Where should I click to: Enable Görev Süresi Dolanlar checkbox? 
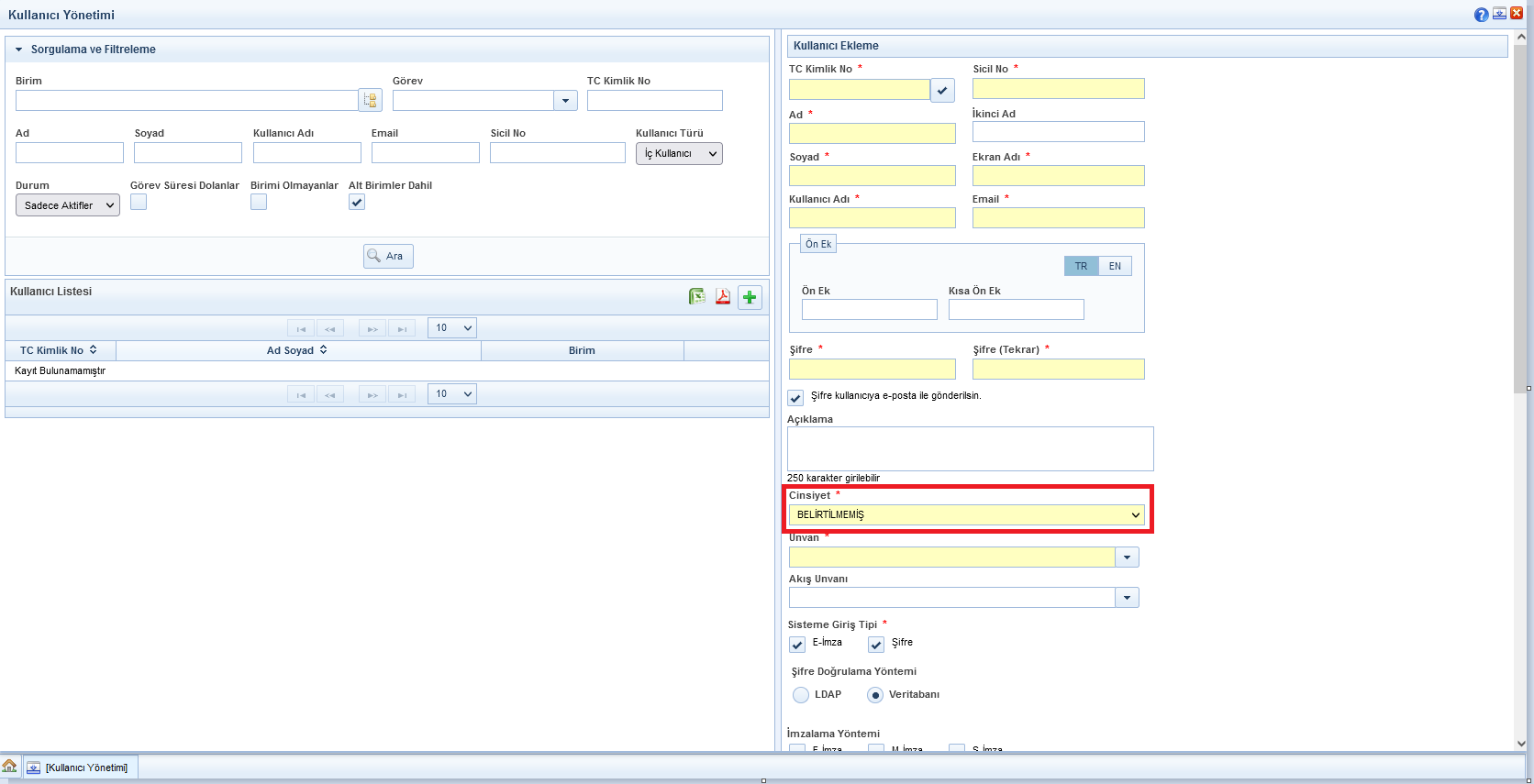(139, 202)
